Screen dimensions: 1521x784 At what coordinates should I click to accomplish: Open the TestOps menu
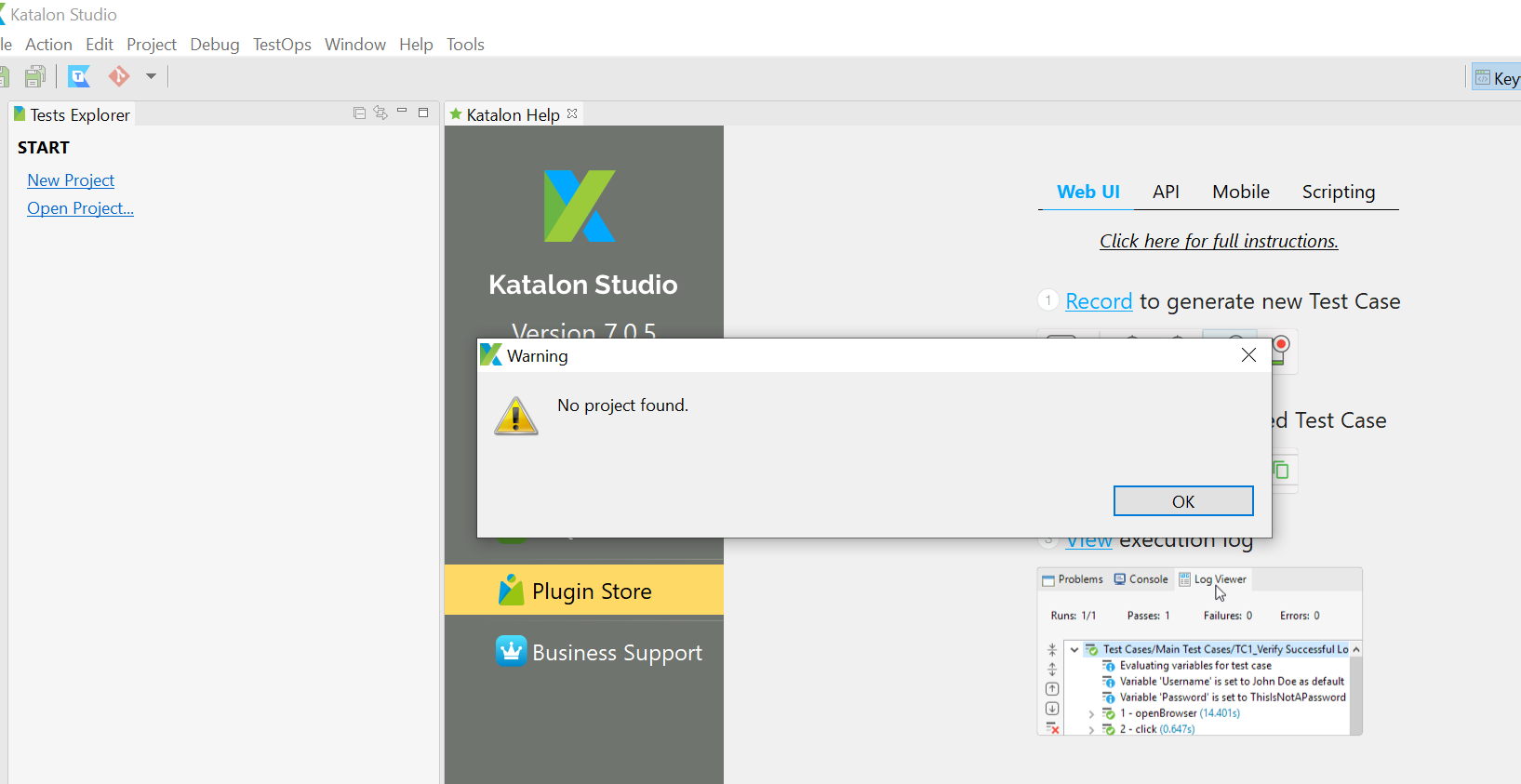[282, 45]
